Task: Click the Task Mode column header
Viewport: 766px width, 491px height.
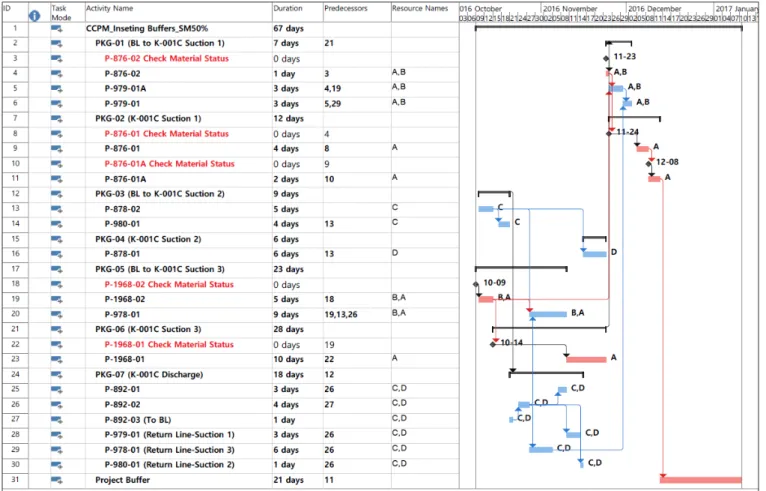Action: coord(62,13)
